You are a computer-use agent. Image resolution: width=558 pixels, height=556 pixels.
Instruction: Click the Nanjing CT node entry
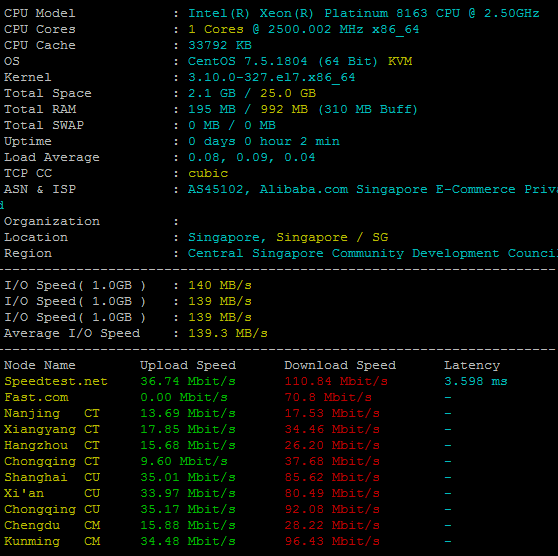click(52, 413)
